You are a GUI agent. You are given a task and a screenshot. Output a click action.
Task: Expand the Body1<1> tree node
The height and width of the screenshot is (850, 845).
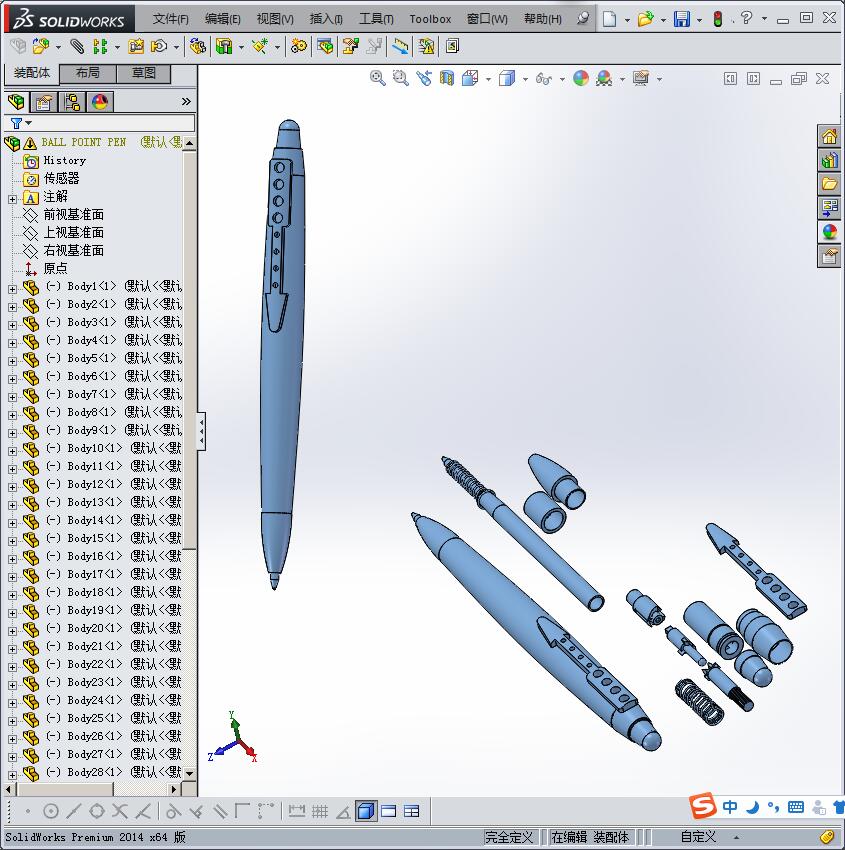(x=12, y=289)
